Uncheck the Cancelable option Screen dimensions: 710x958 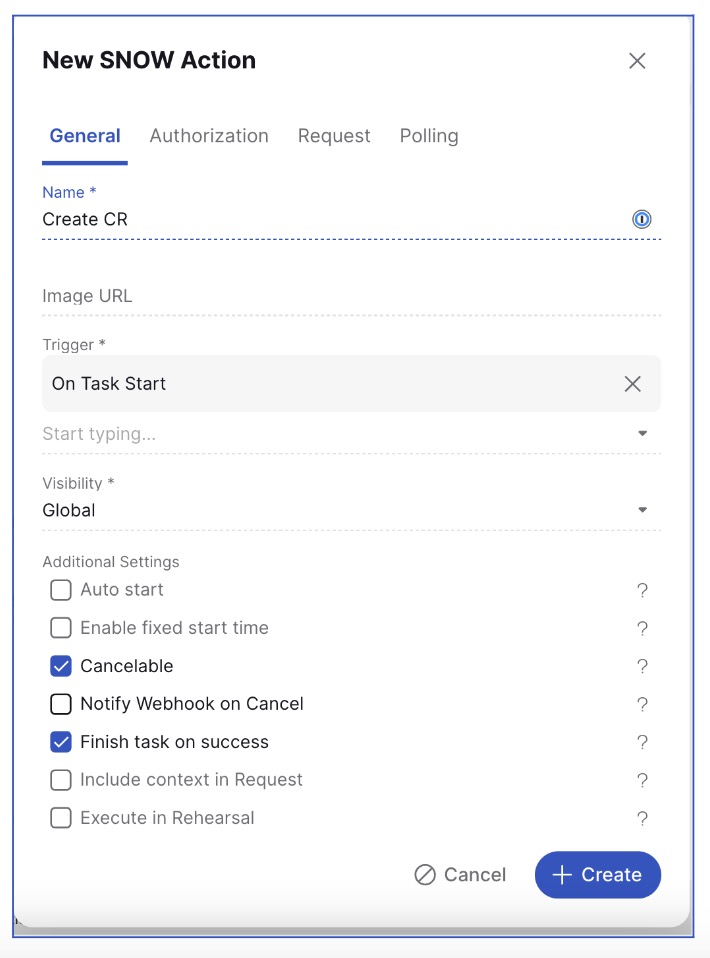[x=60, y=666]
